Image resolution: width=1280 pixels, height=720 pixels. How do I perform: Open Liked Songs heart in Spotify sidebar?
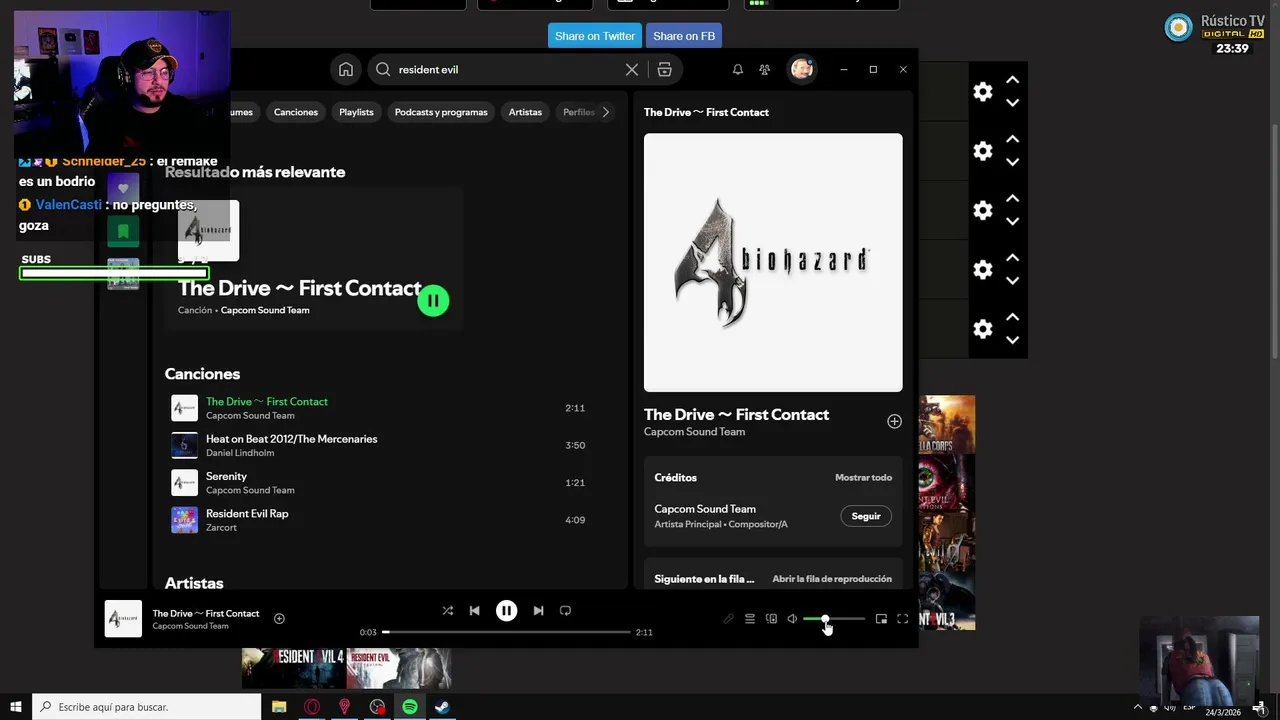click(x=123, y=188)
